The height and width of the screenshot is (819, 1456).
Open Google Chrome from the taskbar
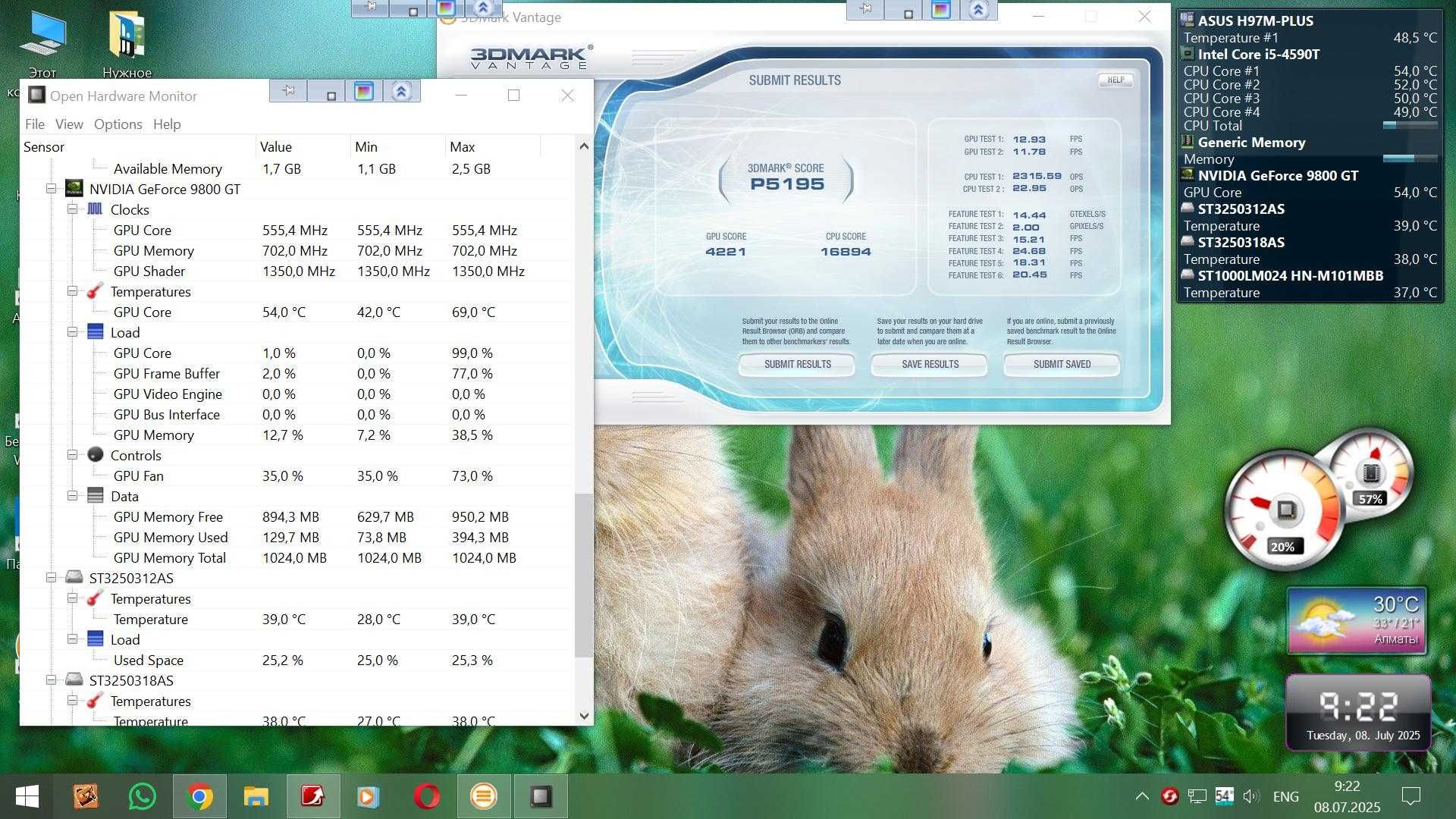coord(199,796)
